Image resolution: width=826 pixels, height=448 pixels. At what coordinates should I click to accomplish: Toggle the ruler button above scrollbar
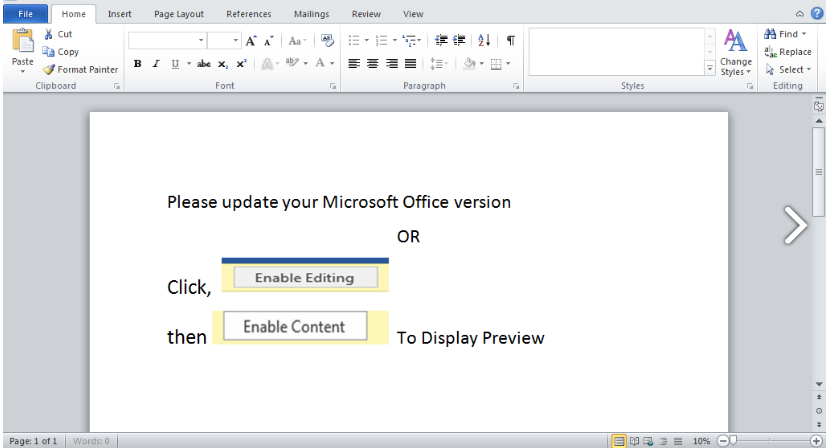[x=819, y=106]
